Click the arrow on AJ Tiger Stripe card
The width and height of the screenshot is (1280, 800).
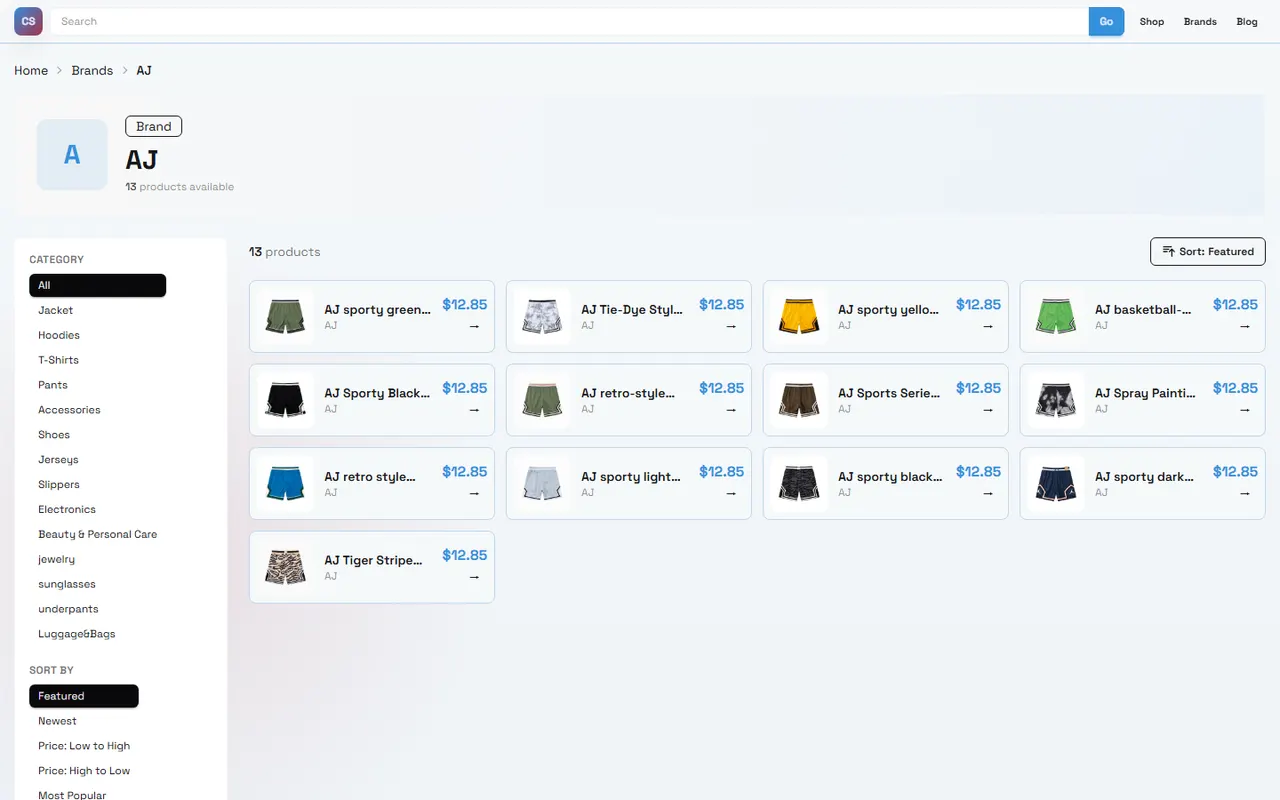point(474,577)
